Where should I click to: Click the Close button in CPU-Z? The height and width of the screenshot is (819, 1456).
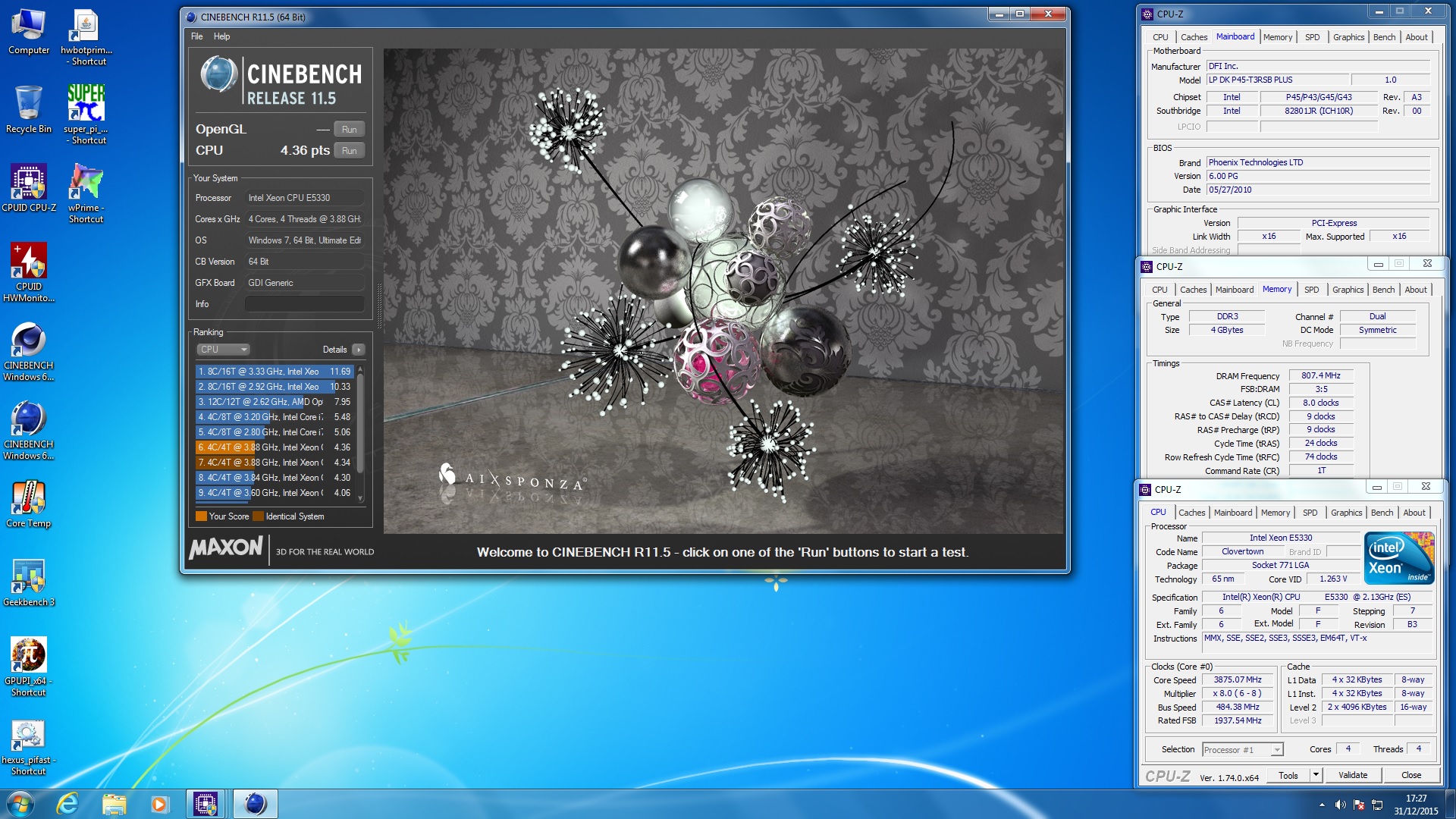pos(1410,775)
